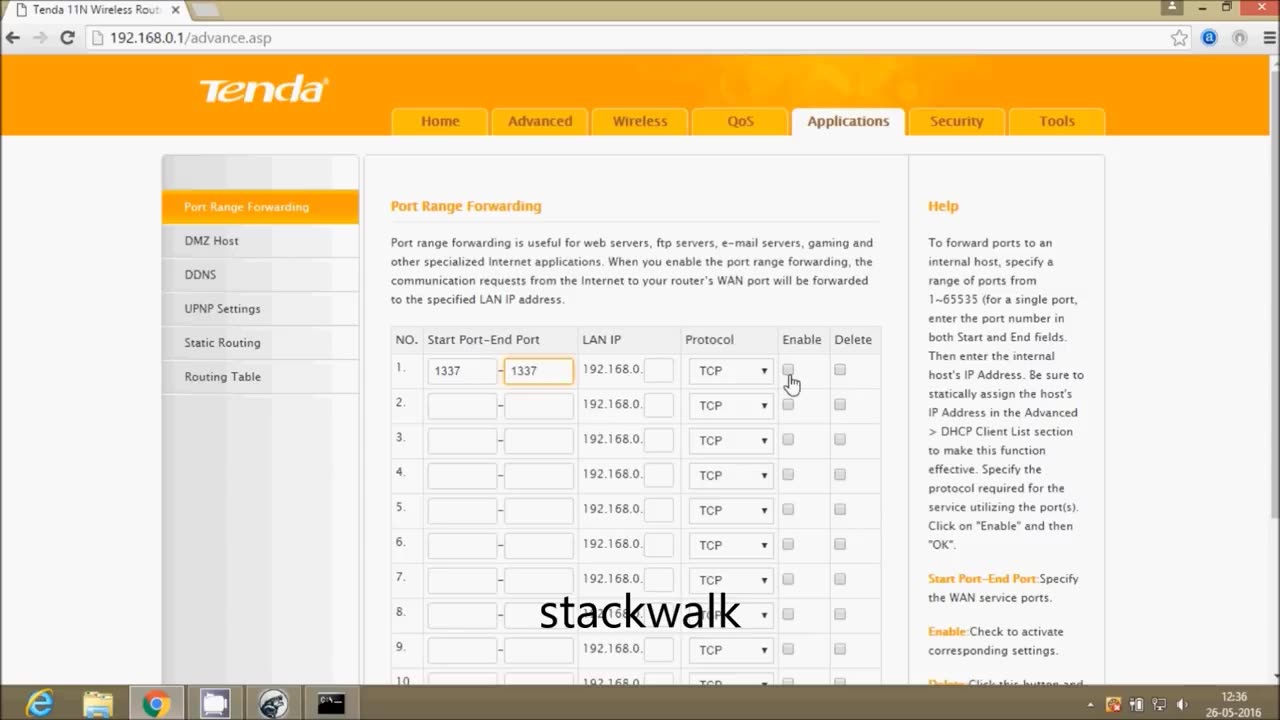Open DDNS in the sidebar
The image size is (1280, 720).
tap(260, 275)
